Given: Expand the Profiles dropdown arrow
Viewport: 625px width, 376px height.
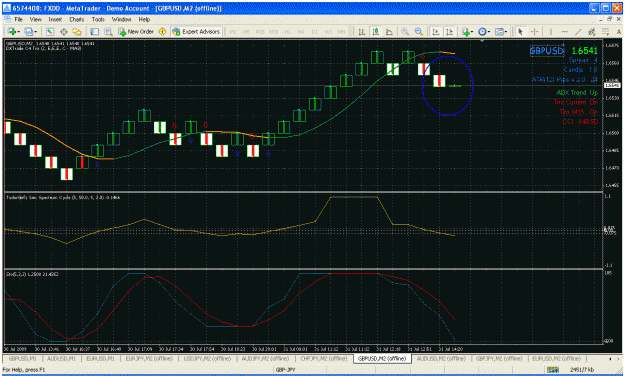Looking at the screenshot, I should pyautogui.click(x=35, y=31).
